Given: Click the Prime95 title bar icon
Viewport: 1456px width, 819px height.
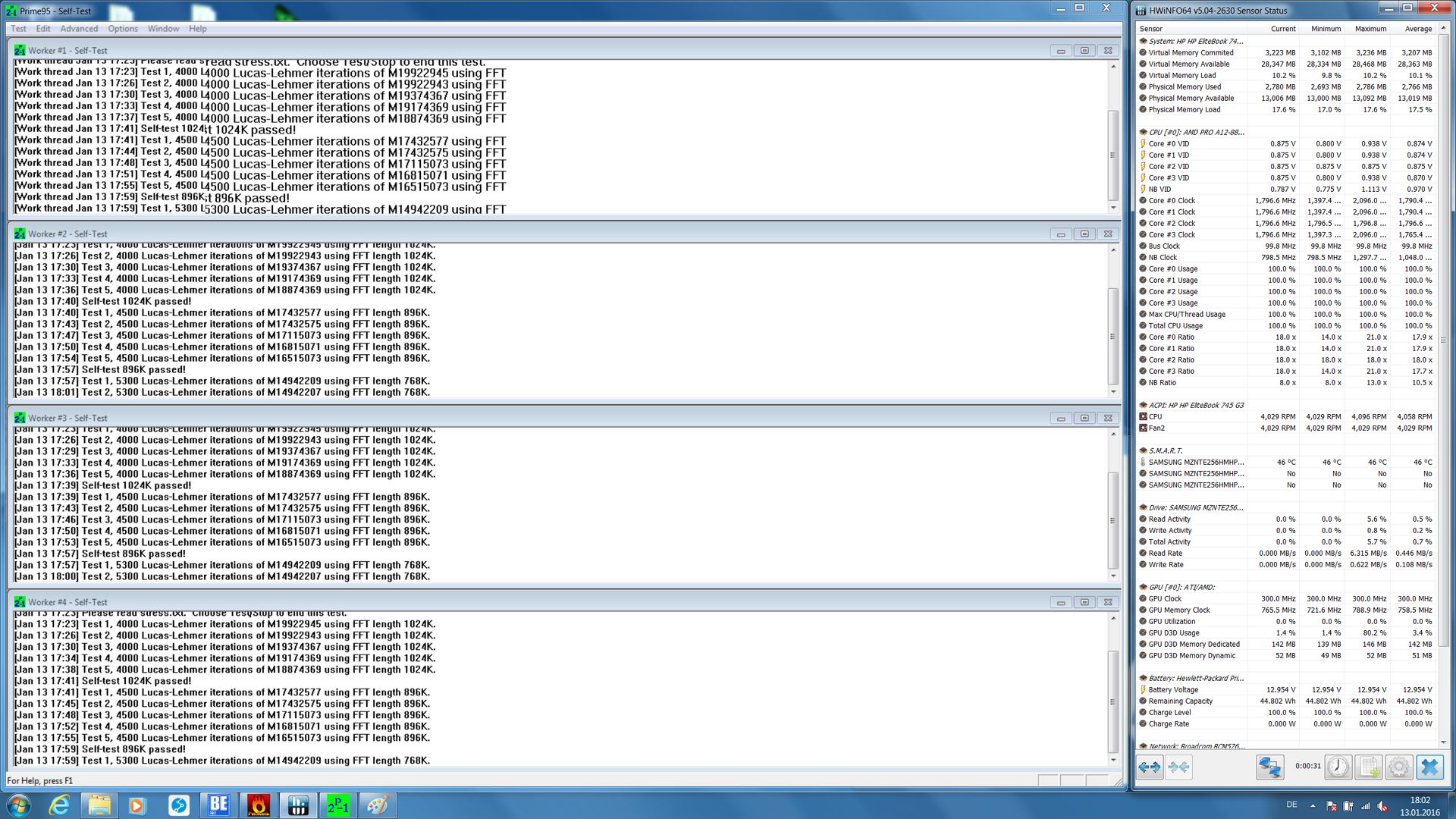Looking at the screenshot, I should (x=11, y=11).
